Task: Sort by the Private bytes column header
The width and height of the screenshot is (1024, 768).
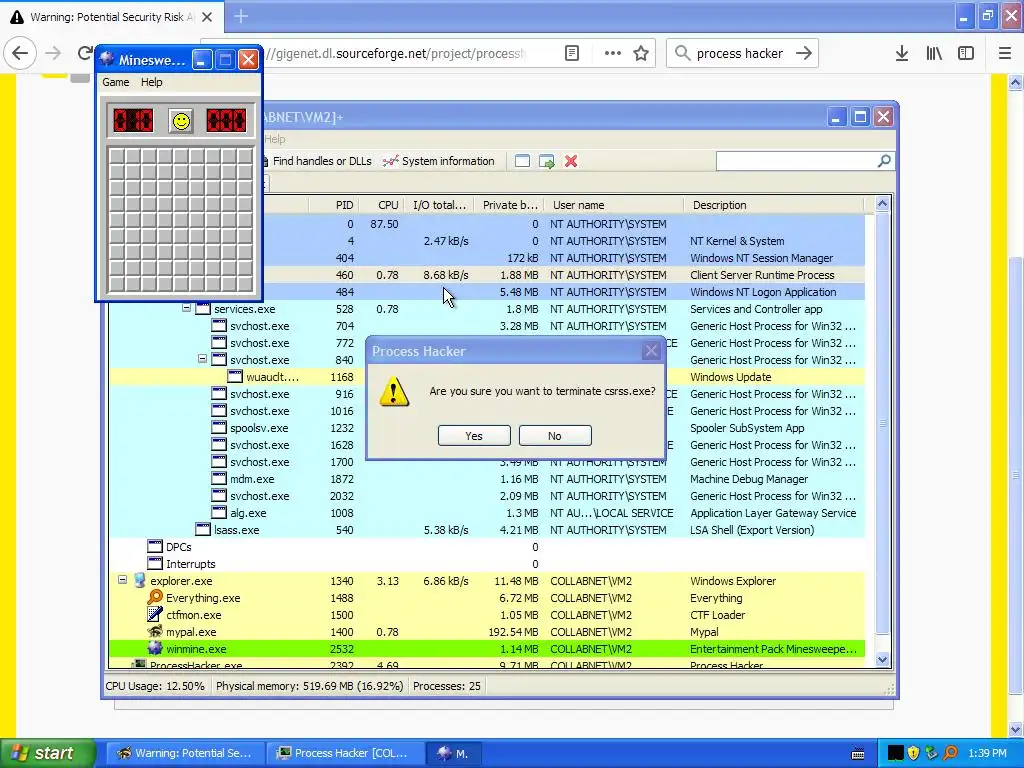Action: [x=510, y=205]
